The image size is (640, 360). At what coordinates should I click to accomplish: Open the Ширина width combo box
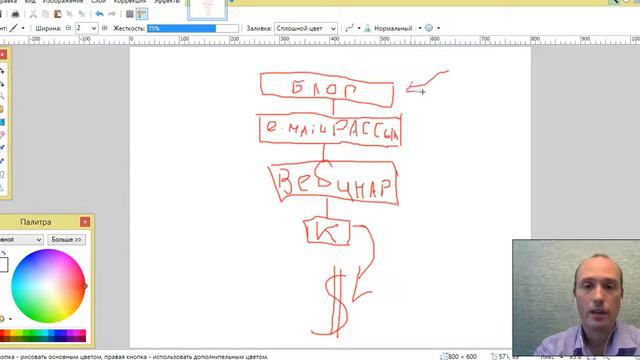86,28
